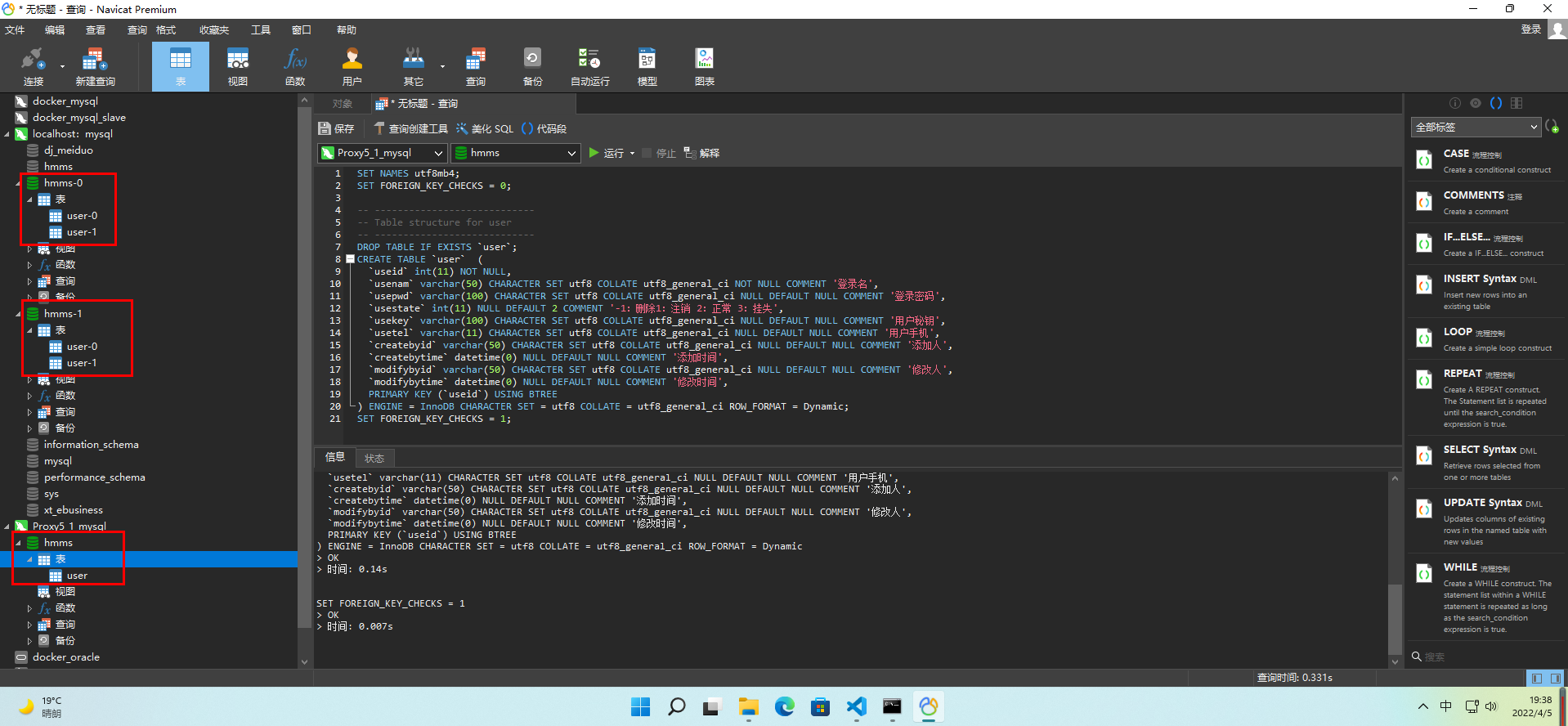Screen dimensions: 1568x726
Task: Click the WHILE snippet icon
Action: 1424,574
